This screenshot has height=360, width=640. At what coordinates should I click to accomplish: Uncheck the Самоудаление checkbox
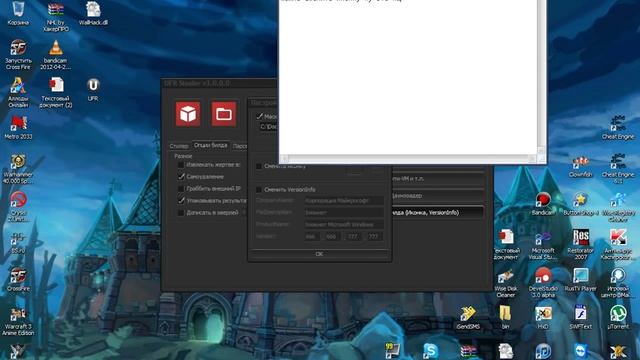(x=181, y=176)
